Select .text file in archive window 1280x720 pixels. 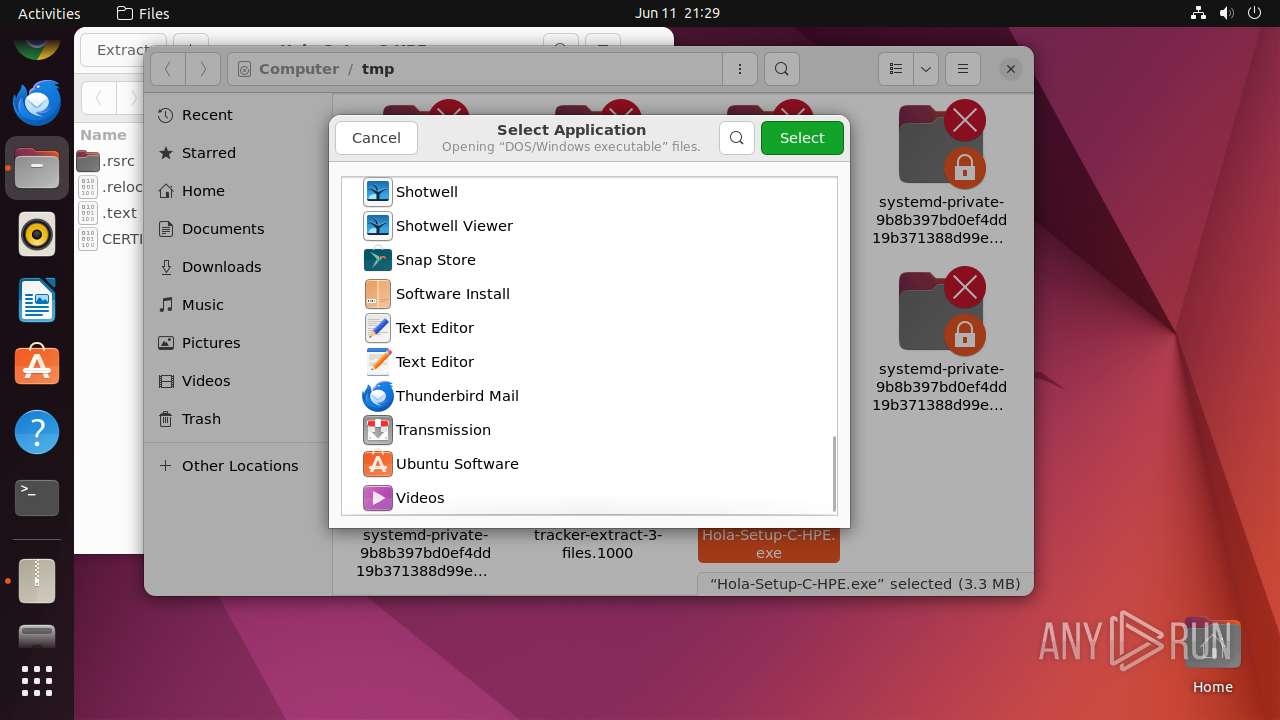(x=108, y=213)
